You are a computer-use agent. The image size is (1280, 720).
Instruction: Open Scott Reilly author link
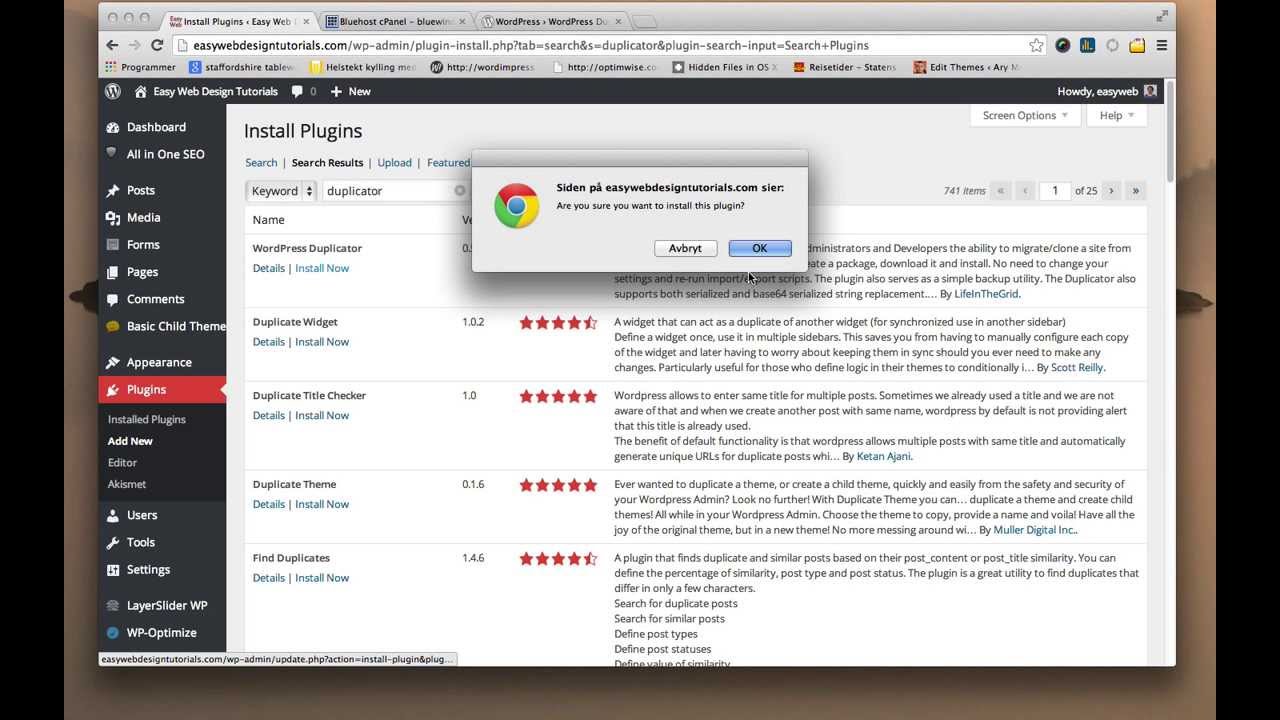1077,367
